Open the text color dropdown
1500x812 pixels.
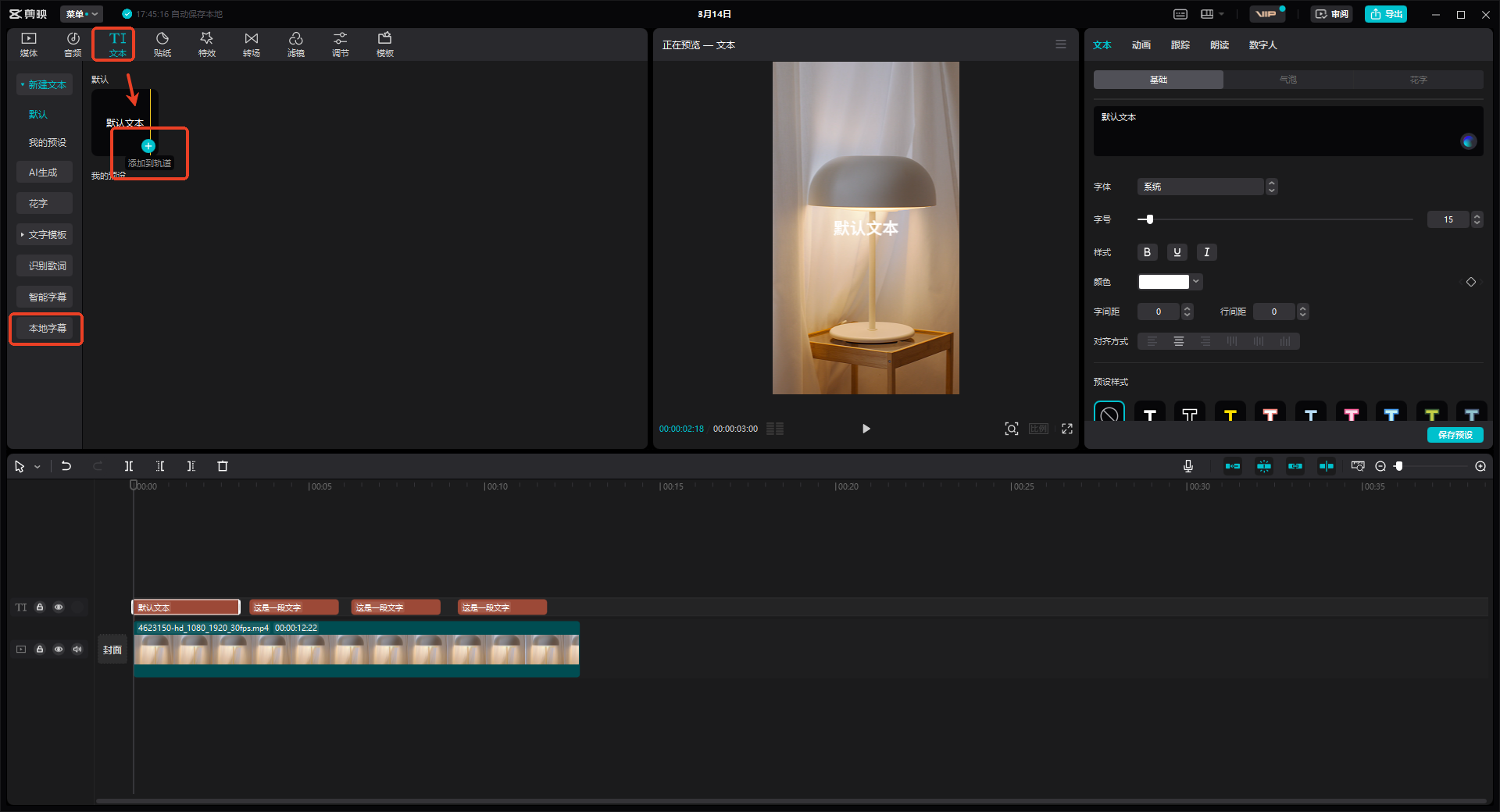point(1196,282)
